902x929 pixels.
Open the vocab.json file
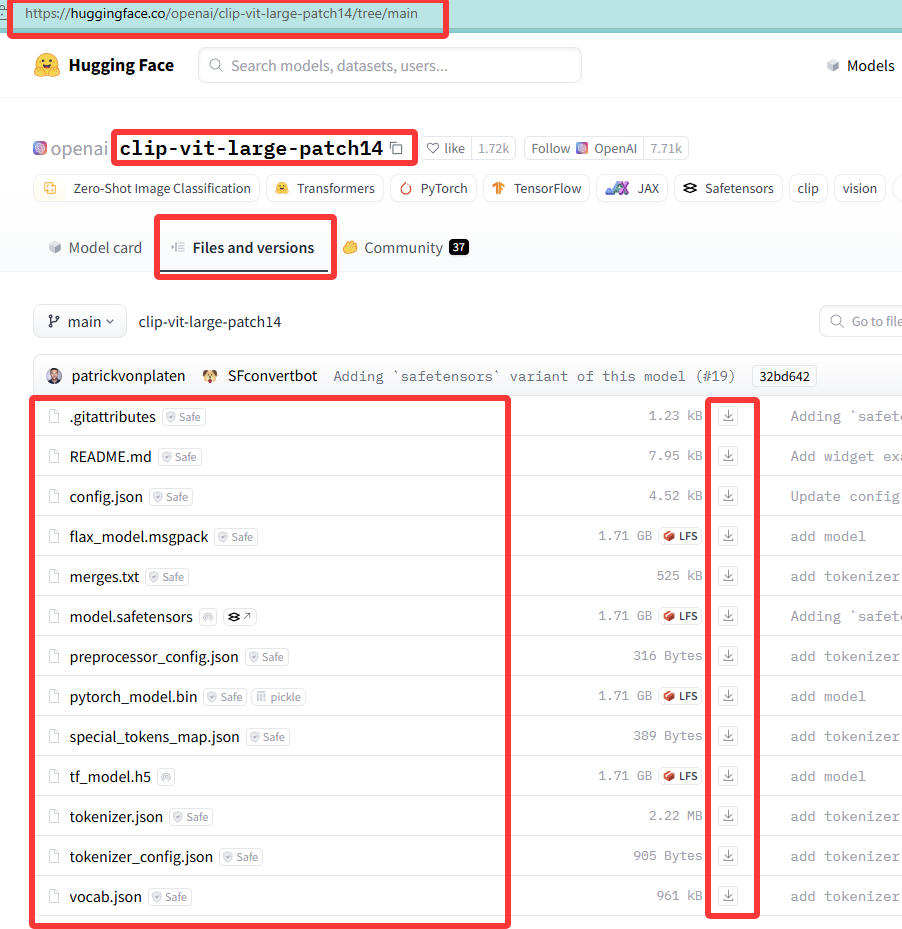(105, 897)
